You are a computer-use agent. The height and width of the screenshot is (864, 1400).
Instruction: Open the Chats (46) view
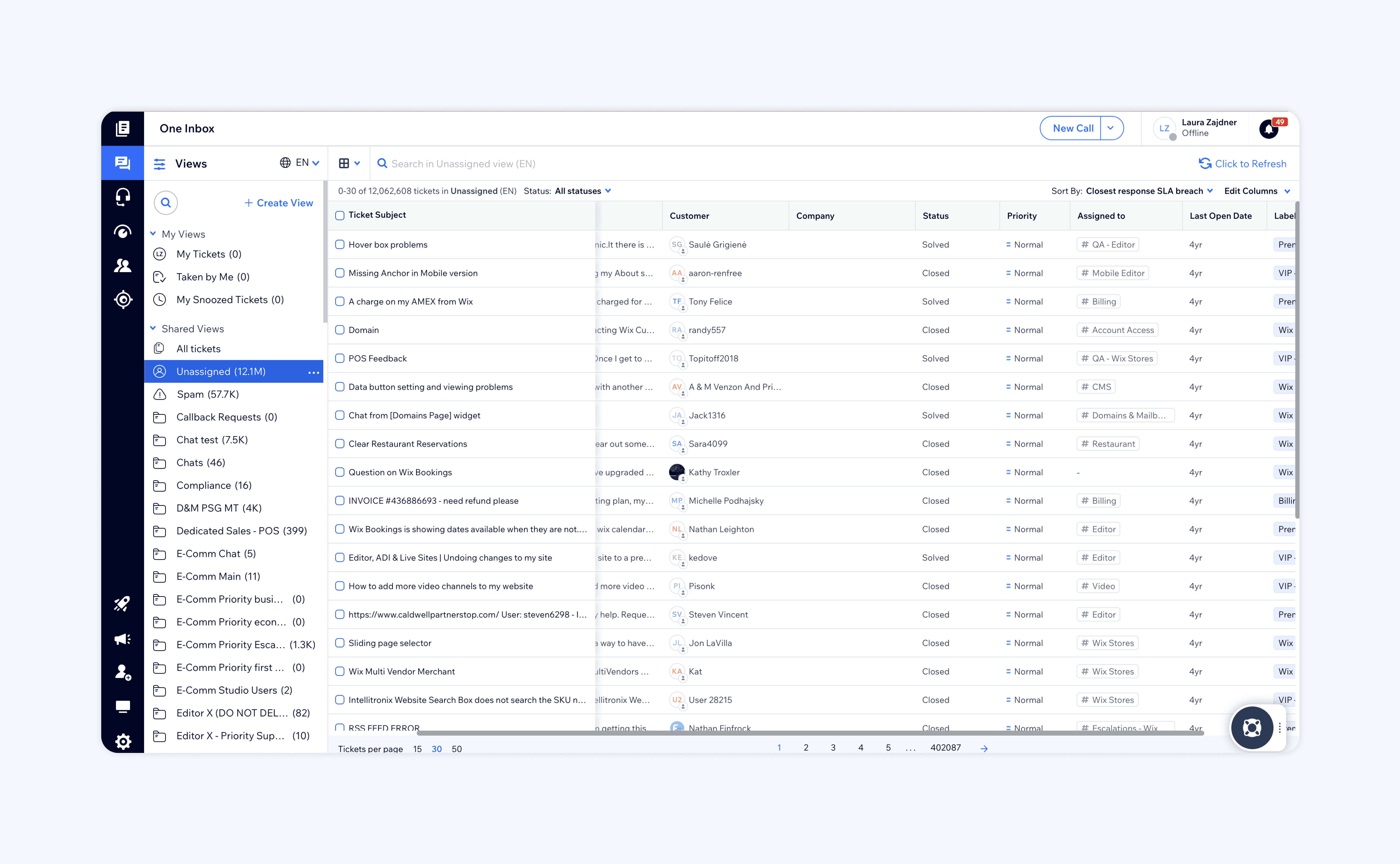pyautogui.click(x=201, y=462)
